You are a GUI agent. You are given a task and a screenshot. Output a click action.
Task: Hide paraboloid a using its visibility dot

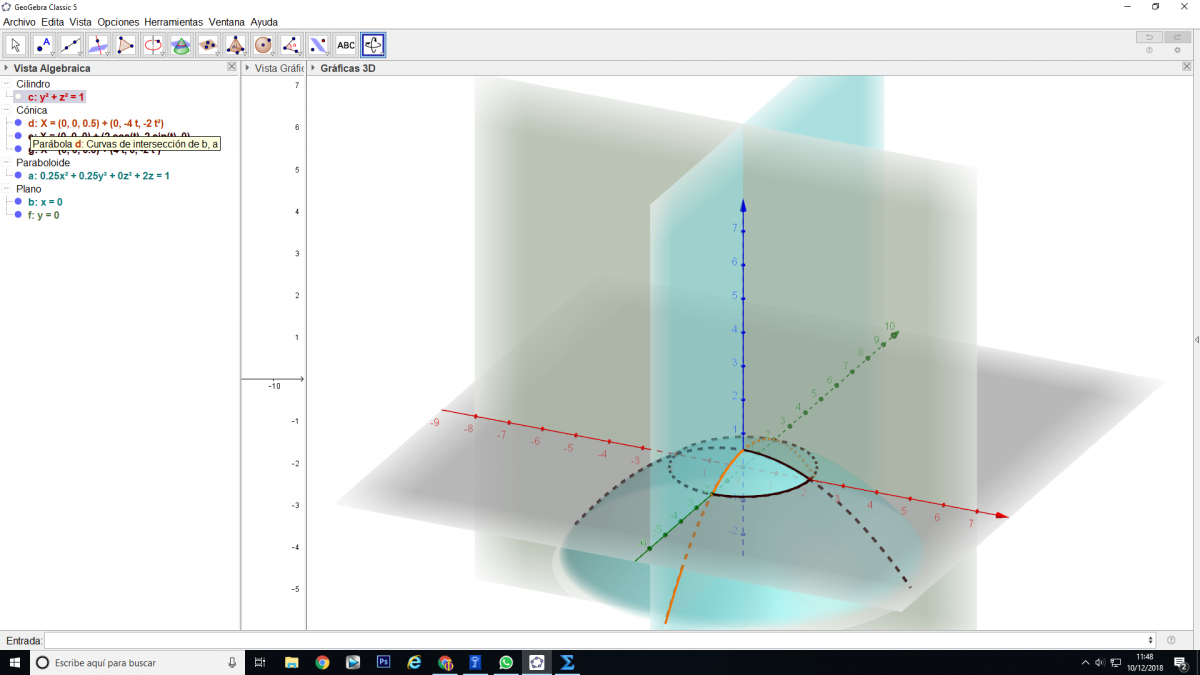click(x=18, y=175)
